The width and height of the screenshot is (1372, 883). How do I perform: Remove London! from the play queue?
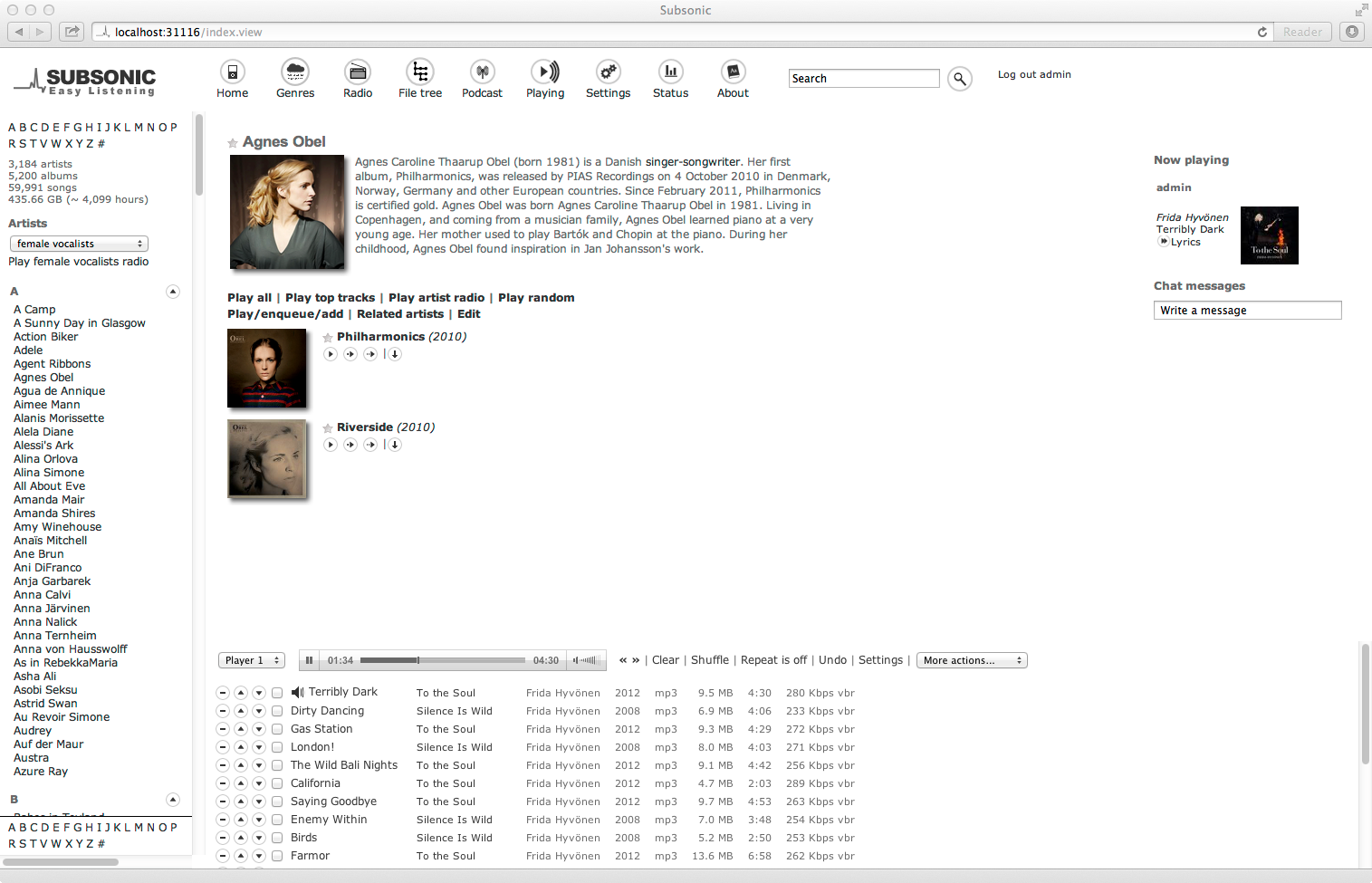click(223, 747)
